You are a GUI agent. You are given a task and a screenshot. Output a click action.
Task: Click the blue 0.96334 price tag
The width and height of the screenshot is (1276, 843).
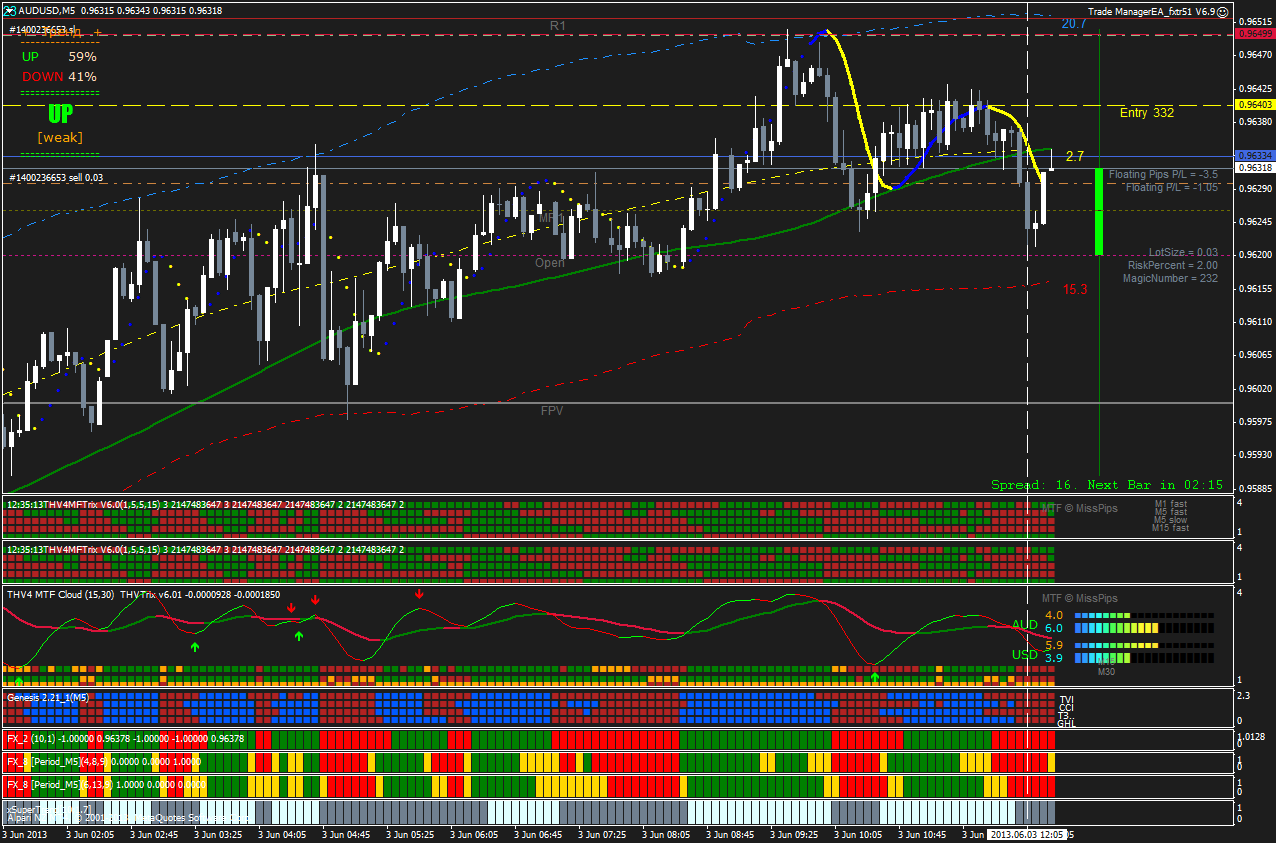1254,156
